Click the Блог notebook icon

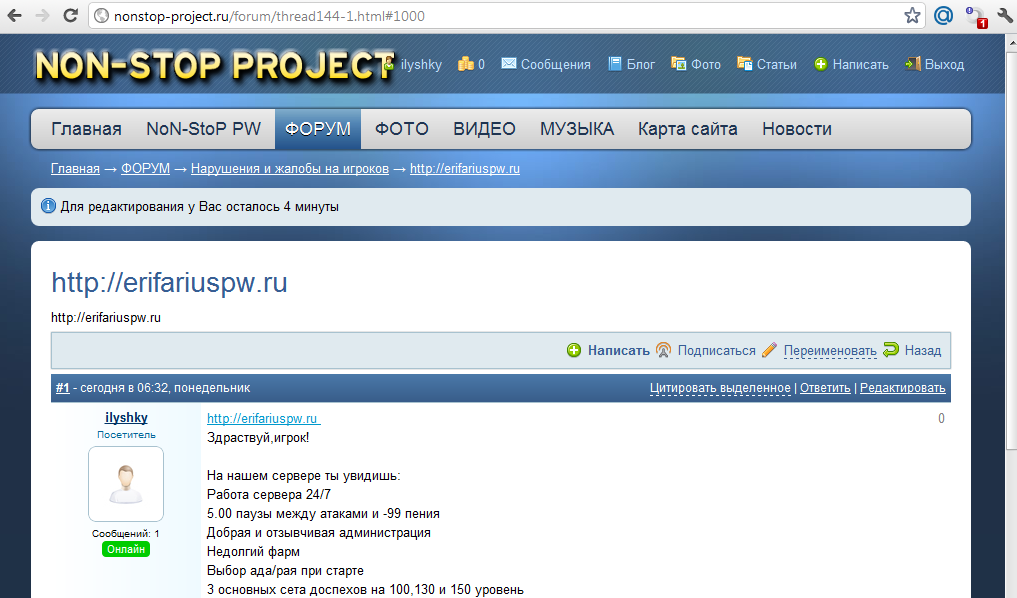614,64
